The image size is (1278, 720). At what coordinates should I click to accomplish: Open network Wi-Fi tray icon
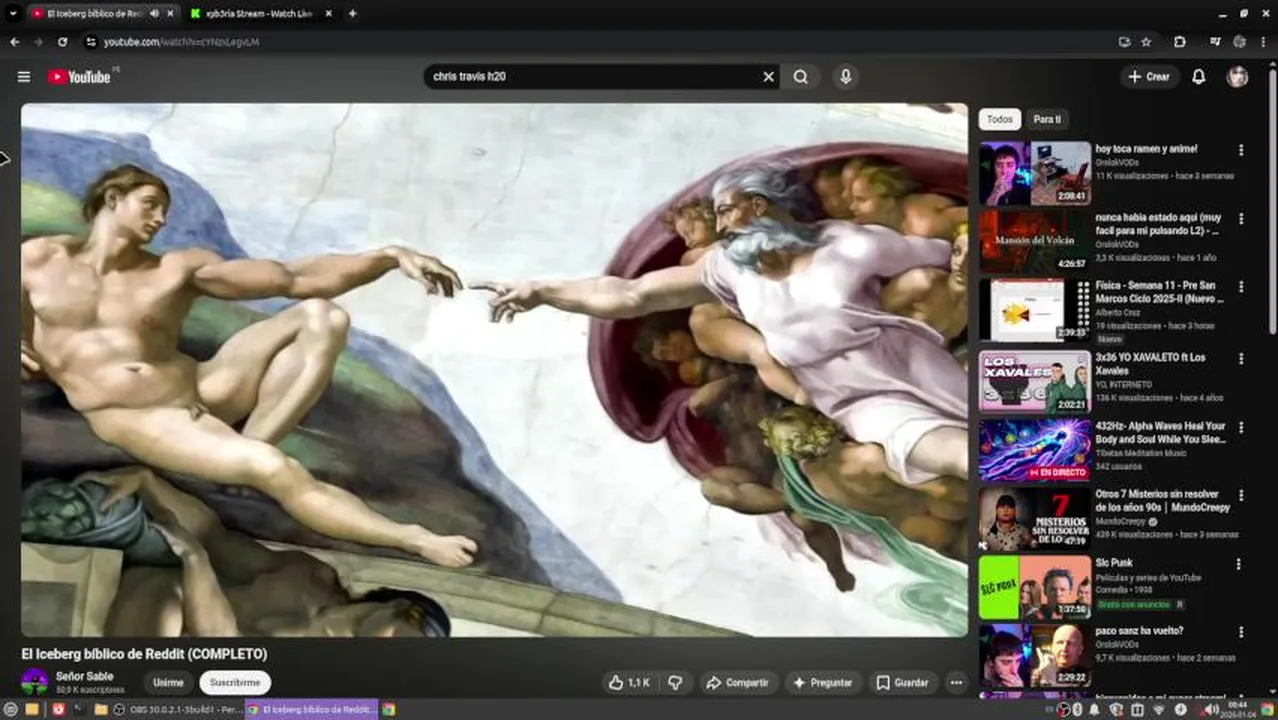coord(1158,709)
